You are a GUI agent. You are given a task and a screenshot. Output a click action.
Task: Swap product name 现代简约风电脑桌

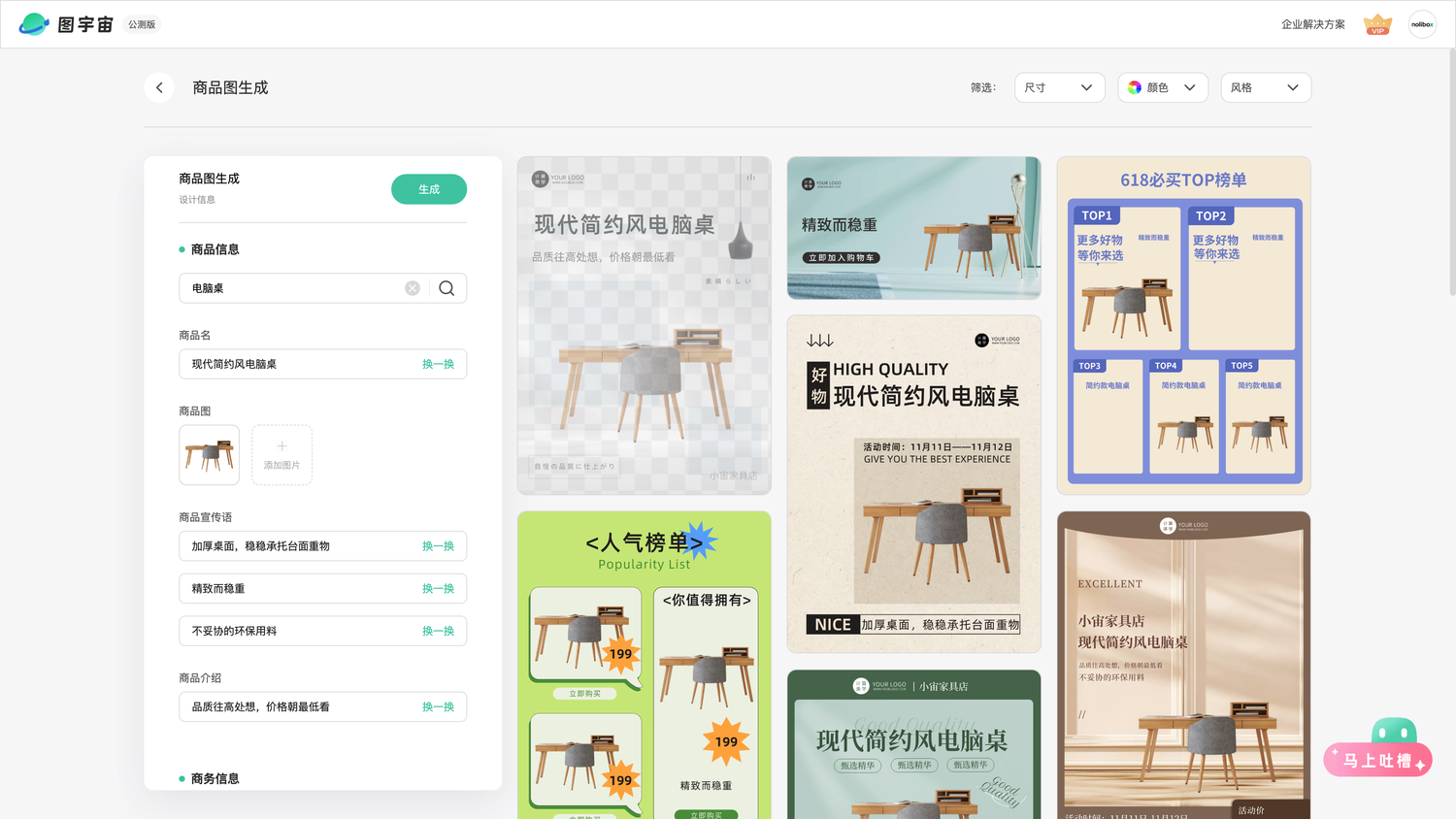(x=438, y=364)
